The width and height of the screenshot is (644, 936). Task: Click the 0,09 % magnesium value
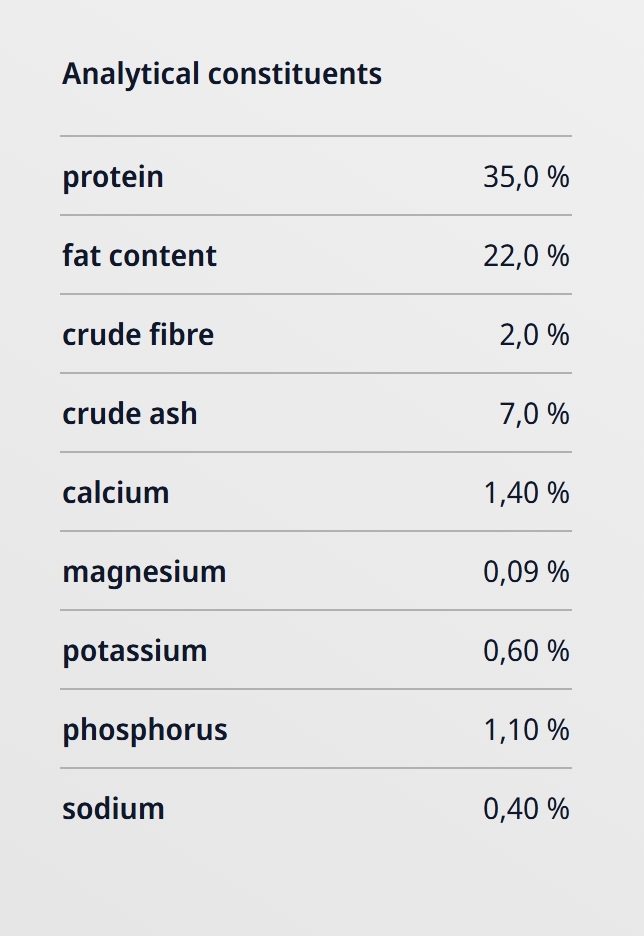pos(526,572)
